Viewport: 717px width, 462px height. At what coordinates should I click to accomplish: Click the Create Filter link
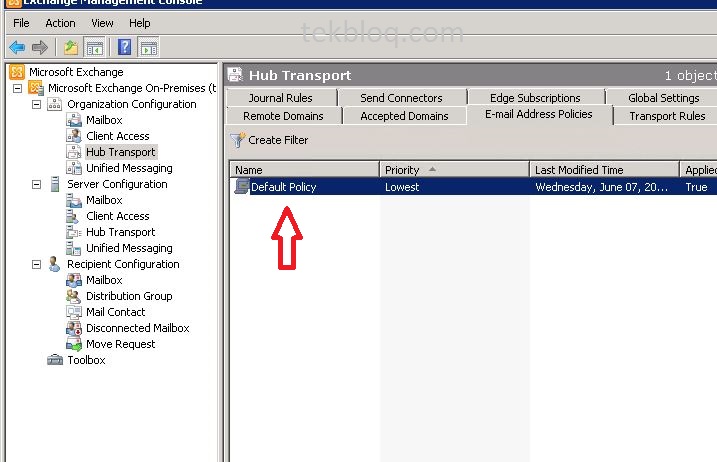pos(278,140)
